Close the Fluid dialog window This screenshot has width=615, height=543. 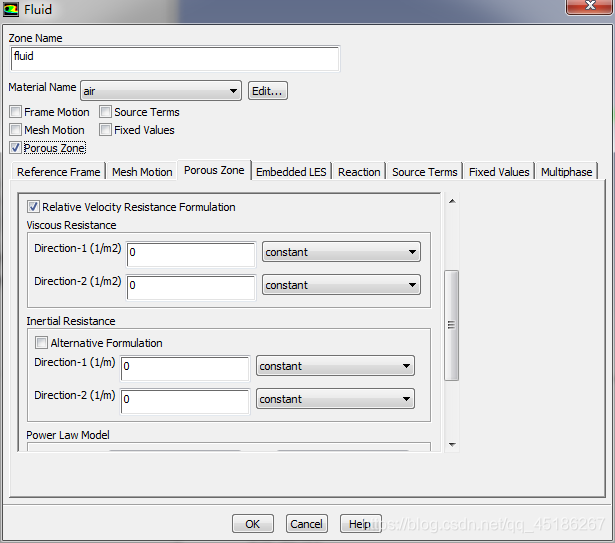(x=590, y=6)
